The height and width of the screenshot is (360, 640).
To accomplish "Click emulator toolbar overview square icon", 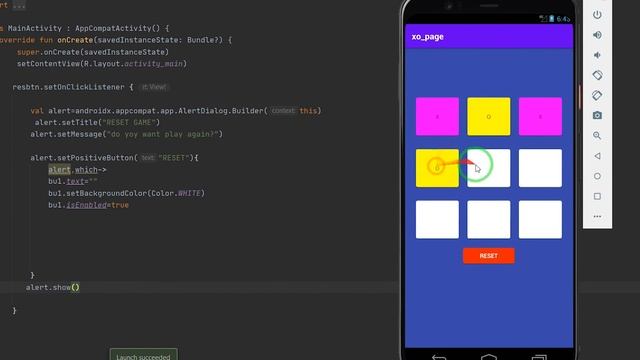I will coord(597,196).
